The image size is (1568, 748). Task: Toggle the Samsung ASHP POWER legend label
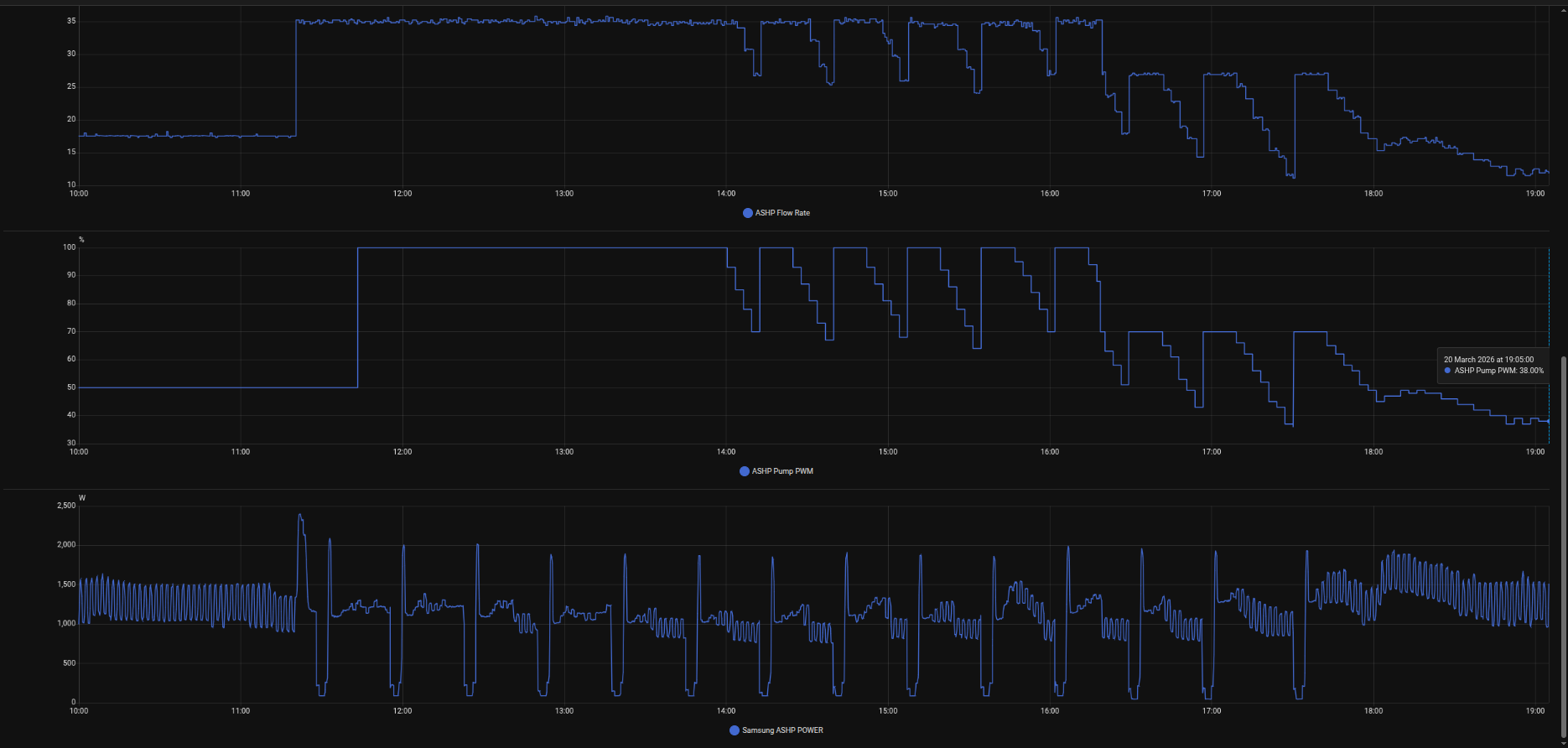click(x=782, y=730)
